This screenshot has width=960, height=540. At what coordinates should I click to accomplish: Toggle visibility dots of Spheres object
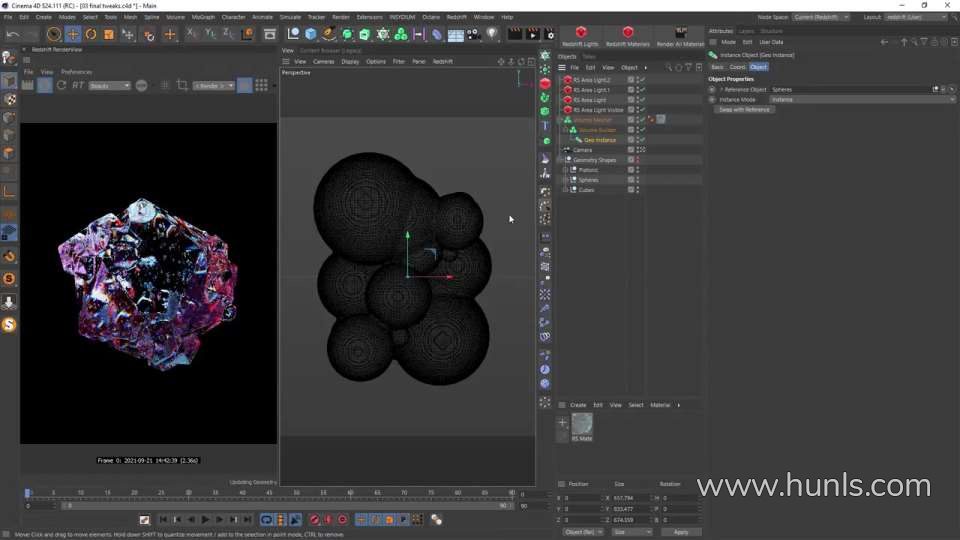637,180
